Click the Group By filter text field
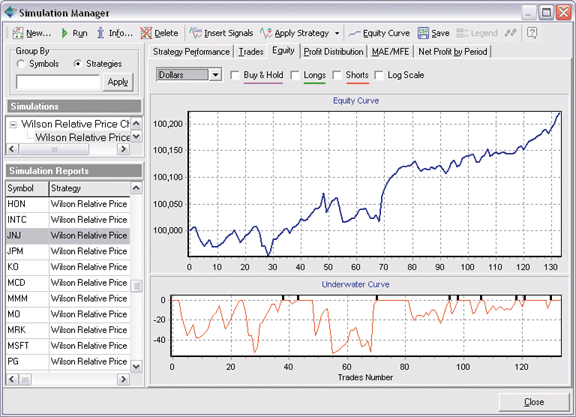 pos(58,82)
